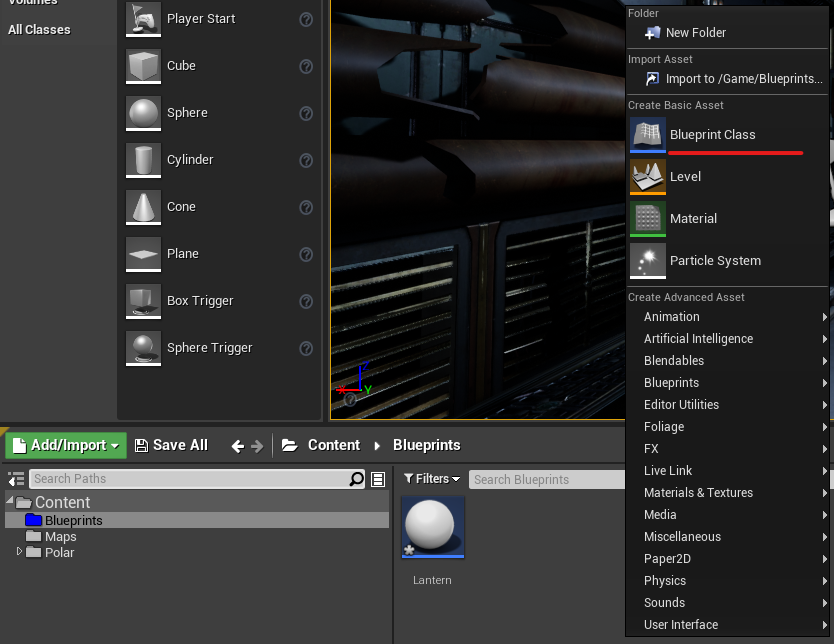Click the Particle System asset icon
This screenshot has height=644, width=834.
coord(648,261)
